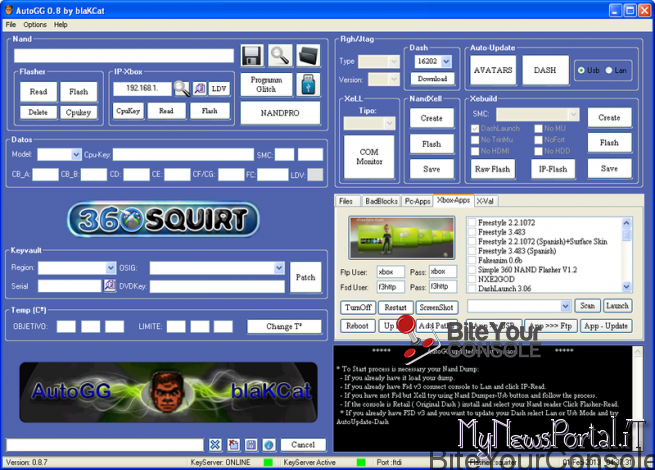Click the Raw Flash button

pos(493,169)
